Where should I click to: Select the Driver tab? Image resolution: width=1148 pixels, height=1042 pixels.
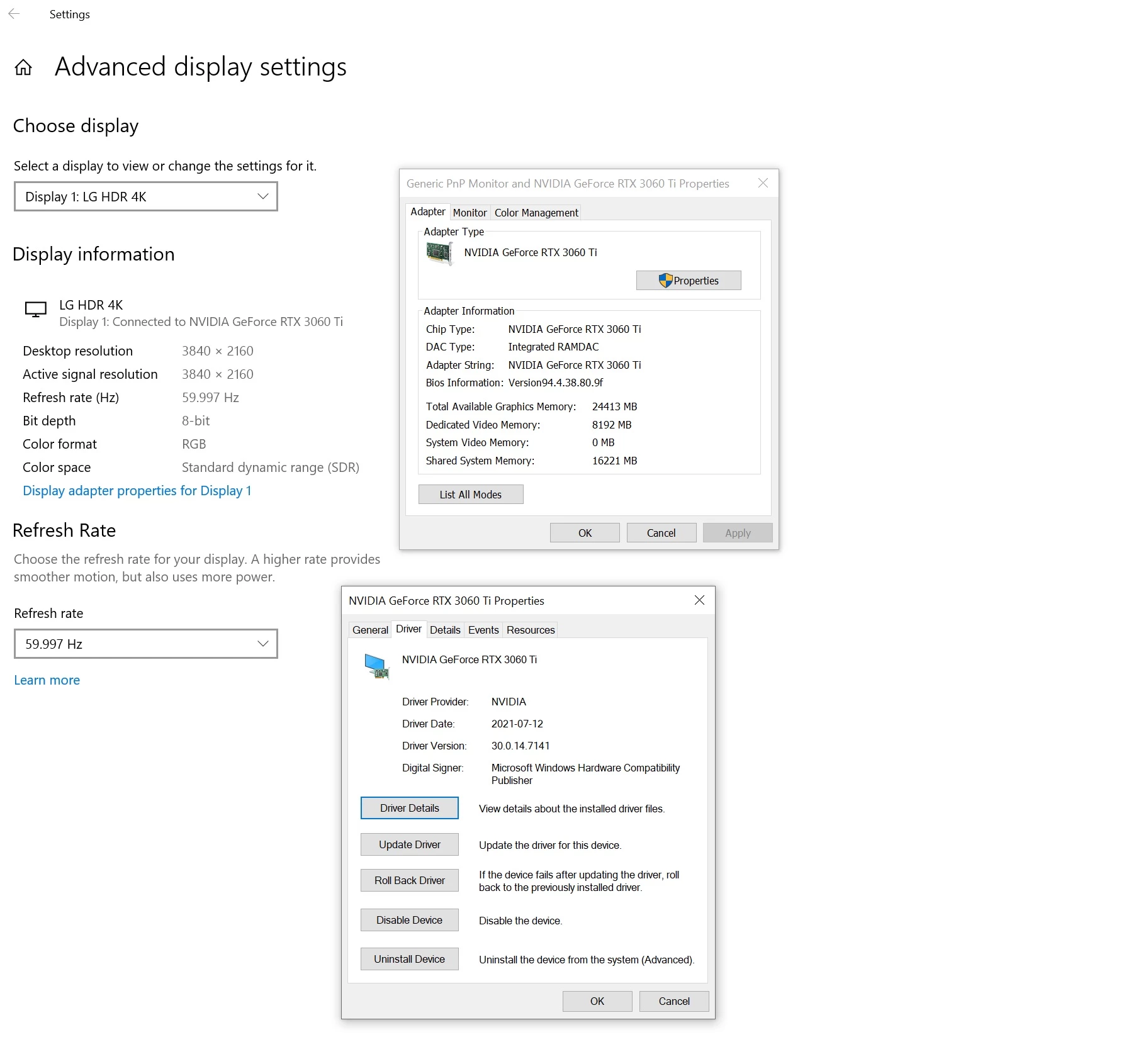(408, 629)
